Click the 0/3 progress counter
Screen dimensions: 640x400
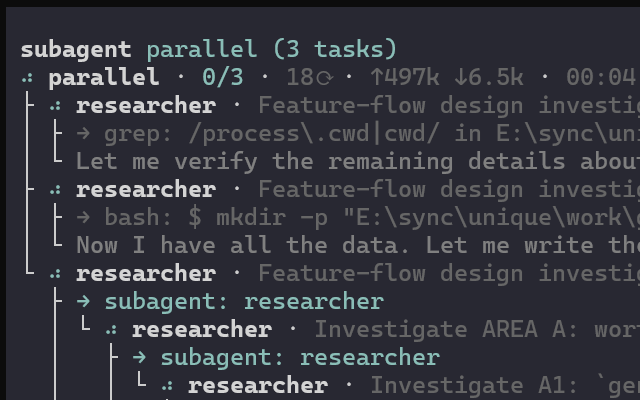pos(223,77)
